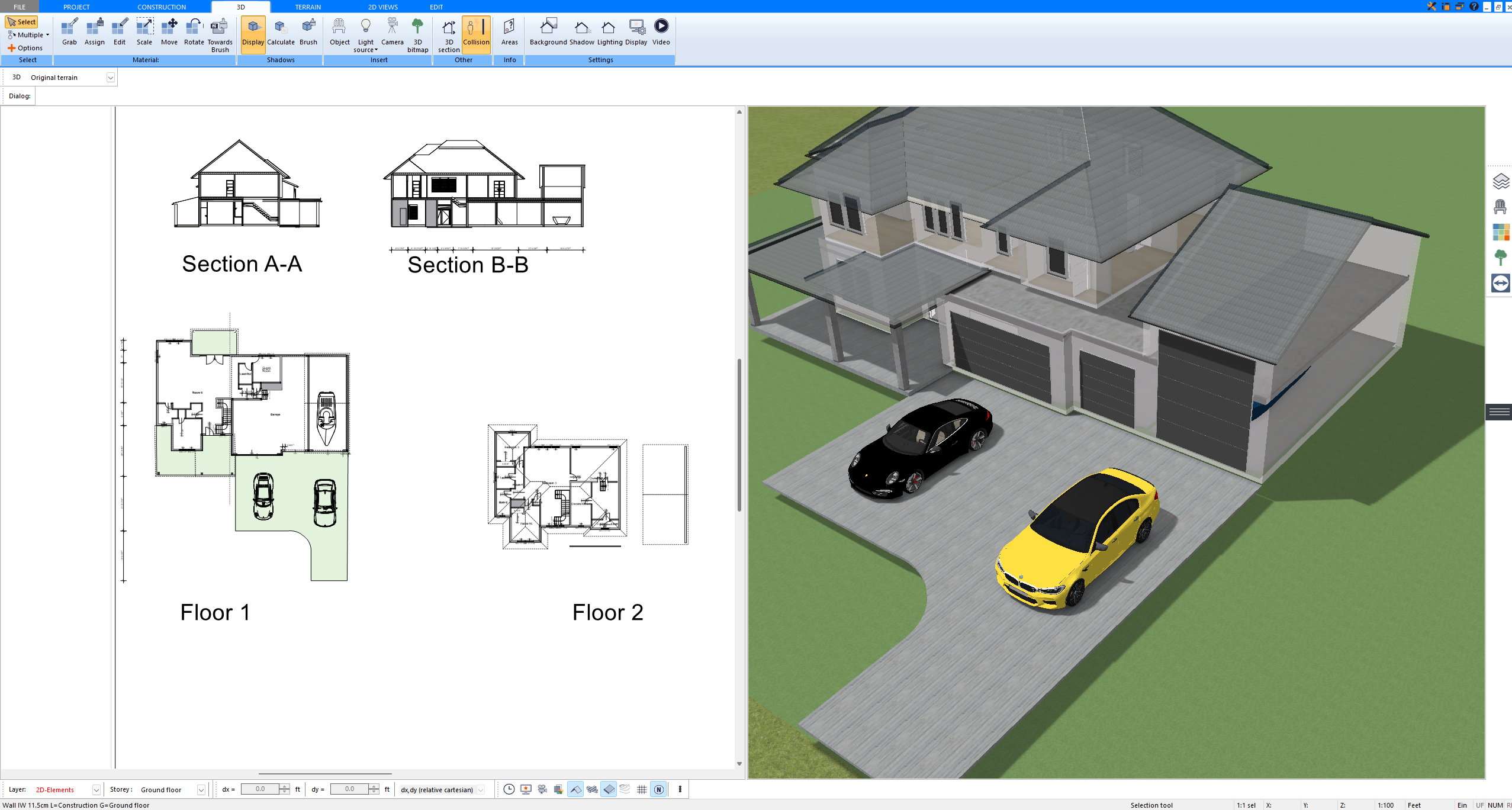Screen dimensions: 1512x810
Task: Click the TeamViewer icon on right sidebar
Action: 1500,283
